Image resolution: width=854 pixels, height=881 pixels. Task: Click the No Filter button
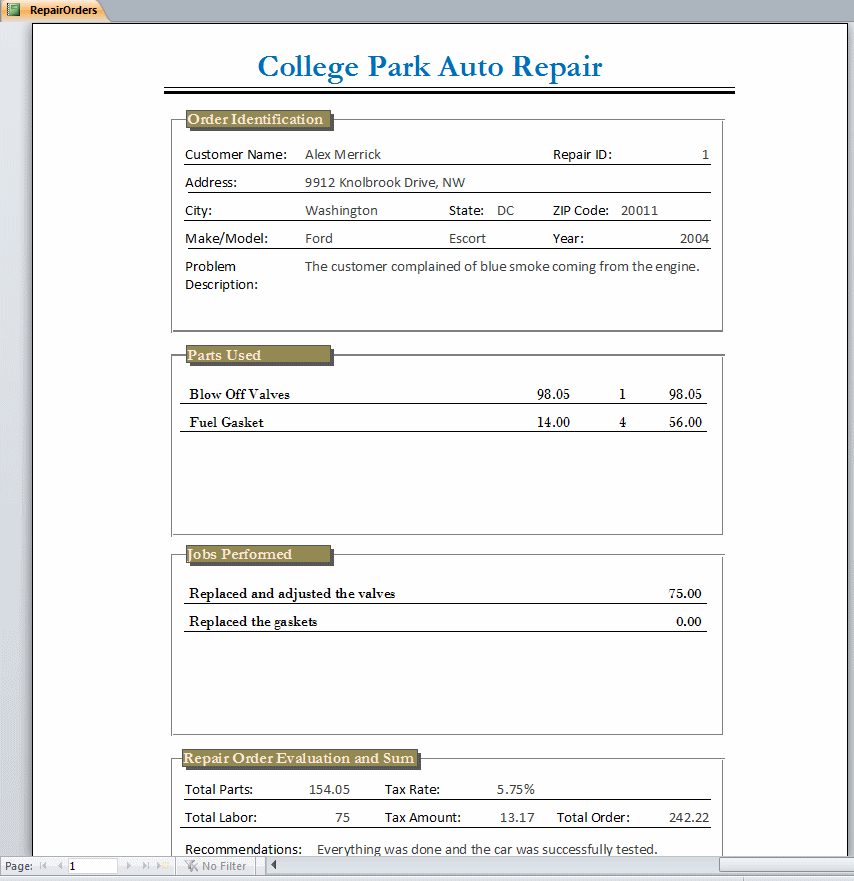tap(216, 866)
